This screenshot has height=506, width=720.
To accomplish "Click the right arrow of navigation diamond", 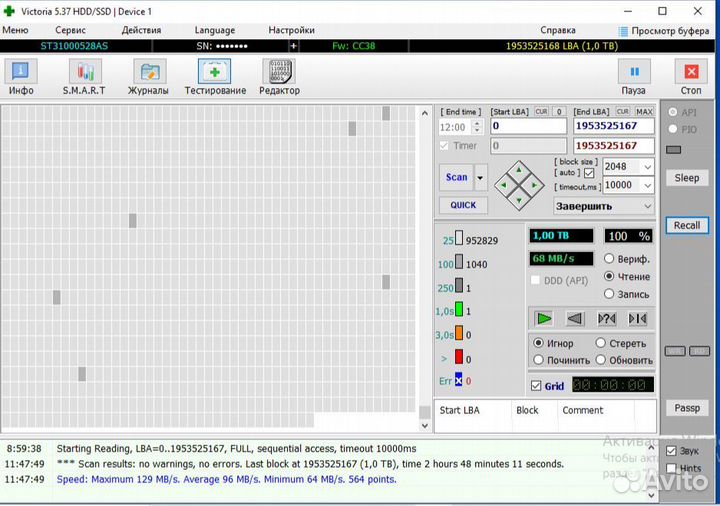I will 534,185.
